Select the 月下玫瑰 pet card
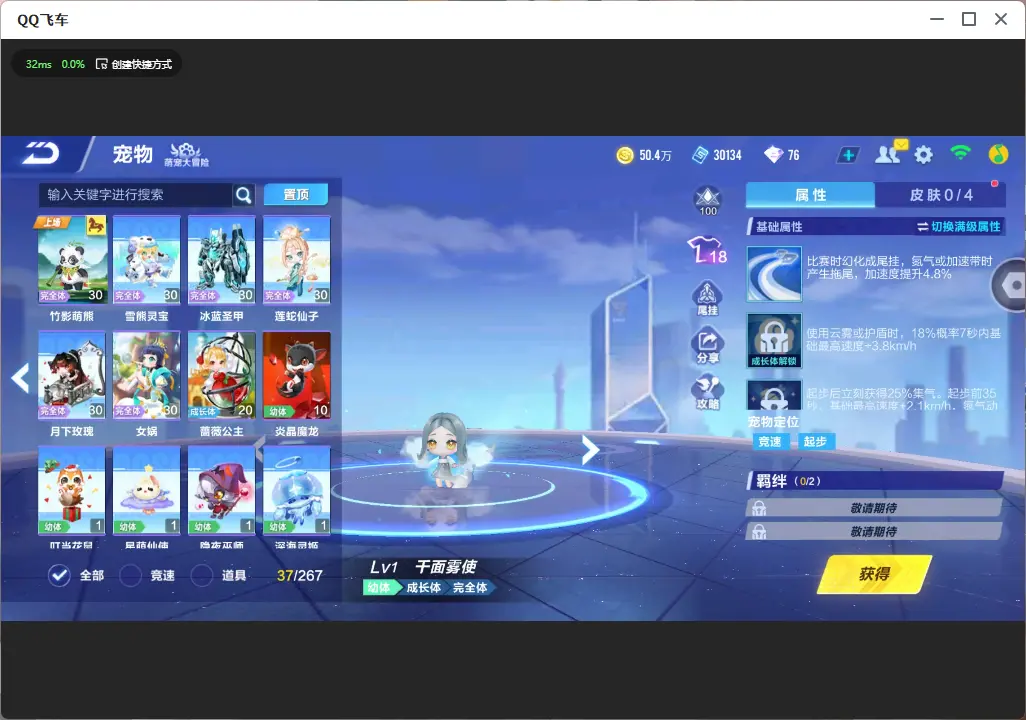The width and height of the screenshot is (1026, 720). (x=72, y=375)
